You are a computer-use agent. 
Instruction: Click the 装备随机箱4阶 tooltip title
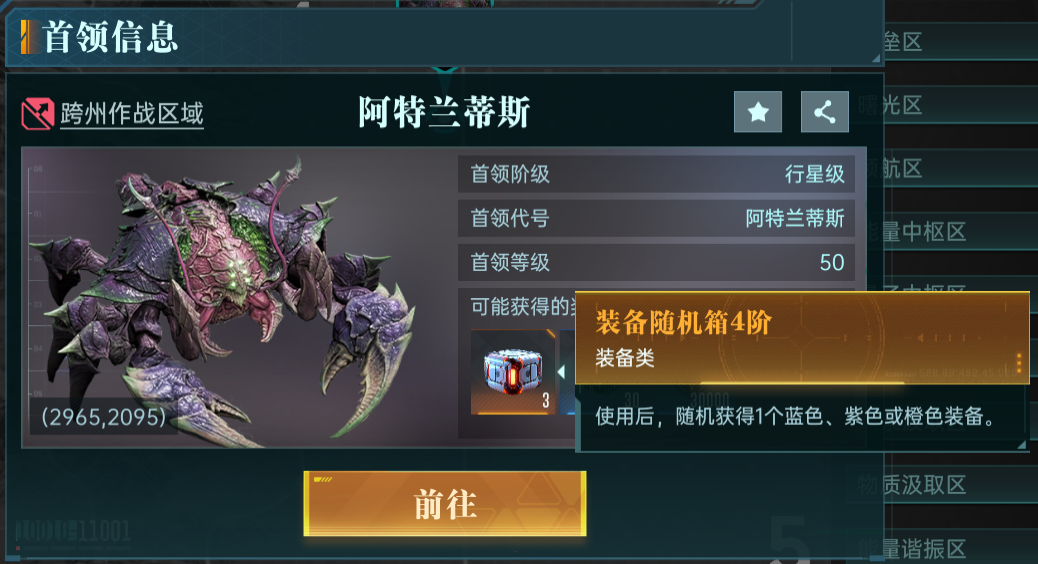683,323
